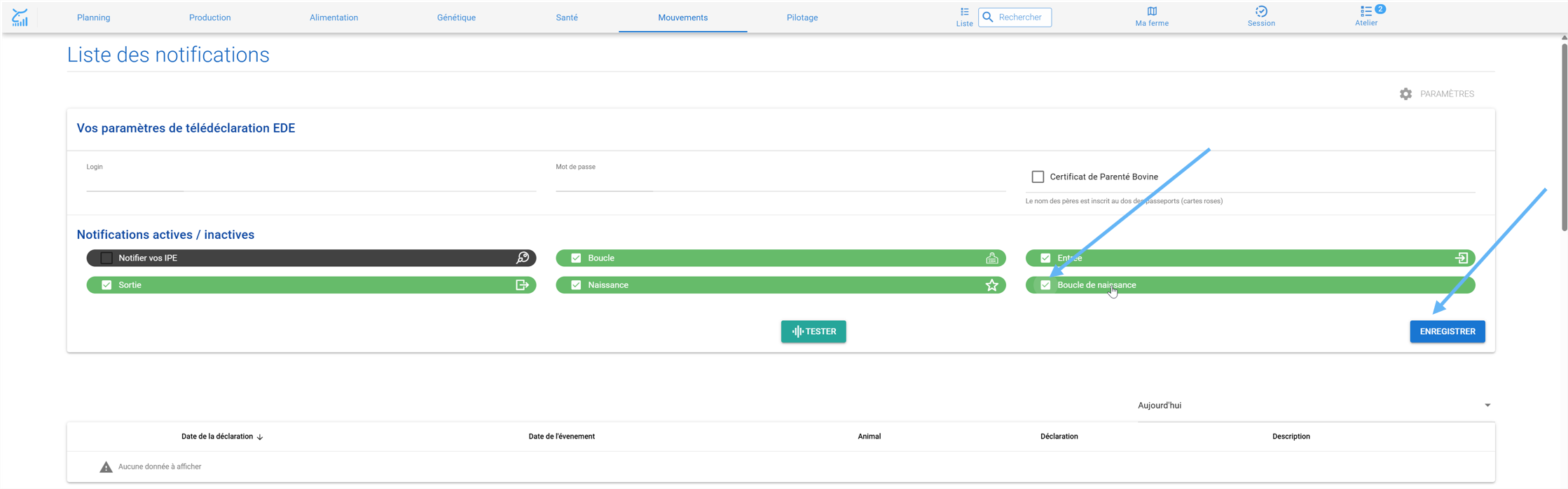Open the Pilotage menu
This screenshot has height=489, width=1568.
802,18
